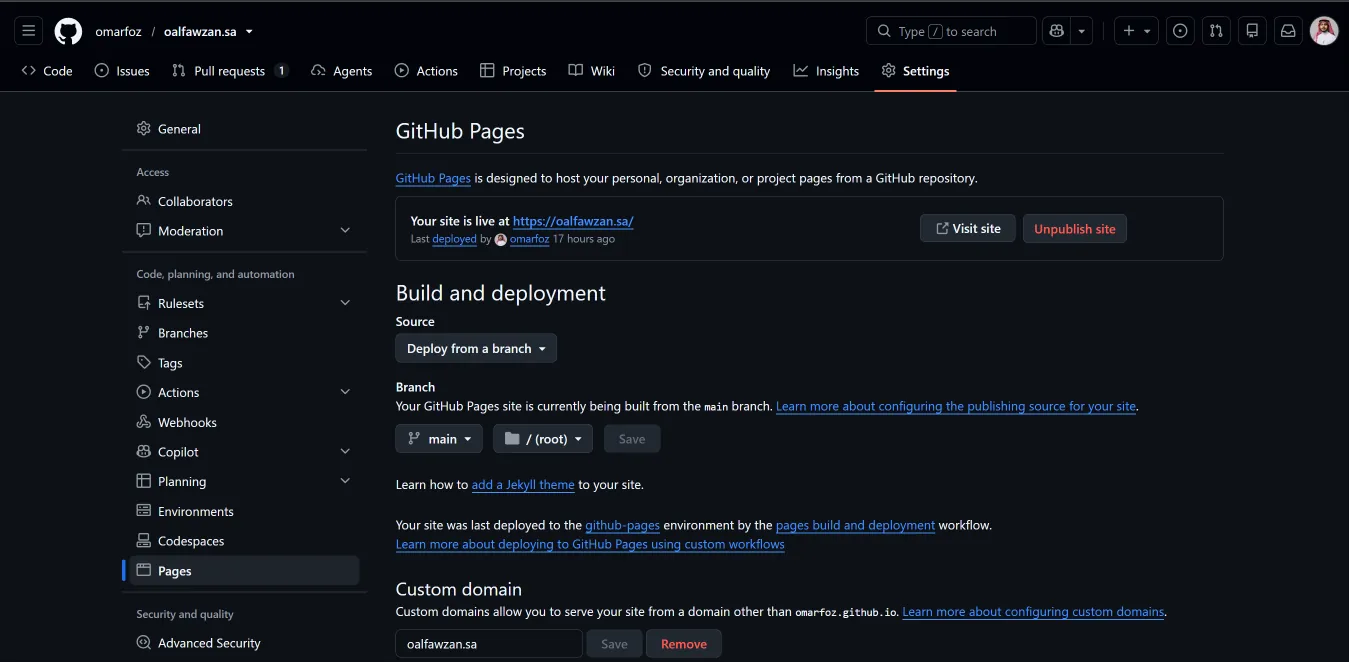
Task: Switch to the Wiki tab
Action: 592,71
